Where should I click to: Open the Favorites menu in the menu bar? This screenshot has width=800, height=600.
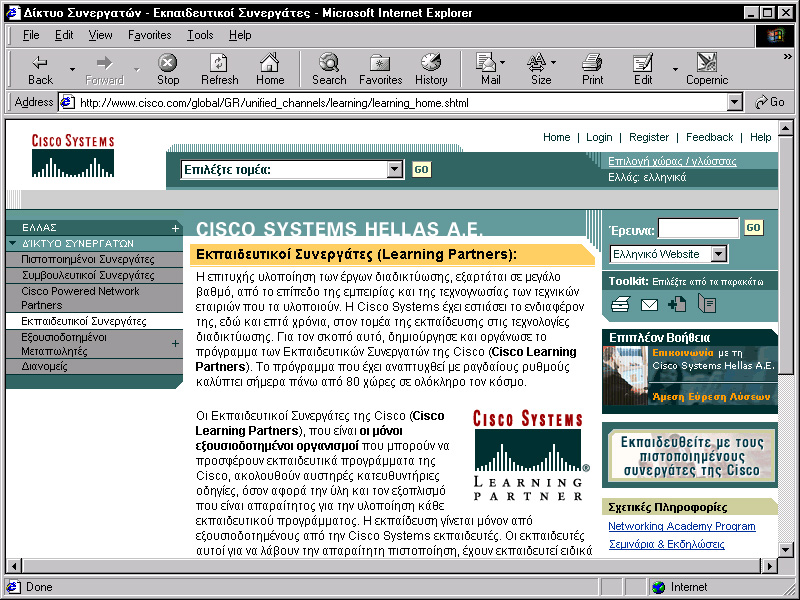(x=149, y=35)
